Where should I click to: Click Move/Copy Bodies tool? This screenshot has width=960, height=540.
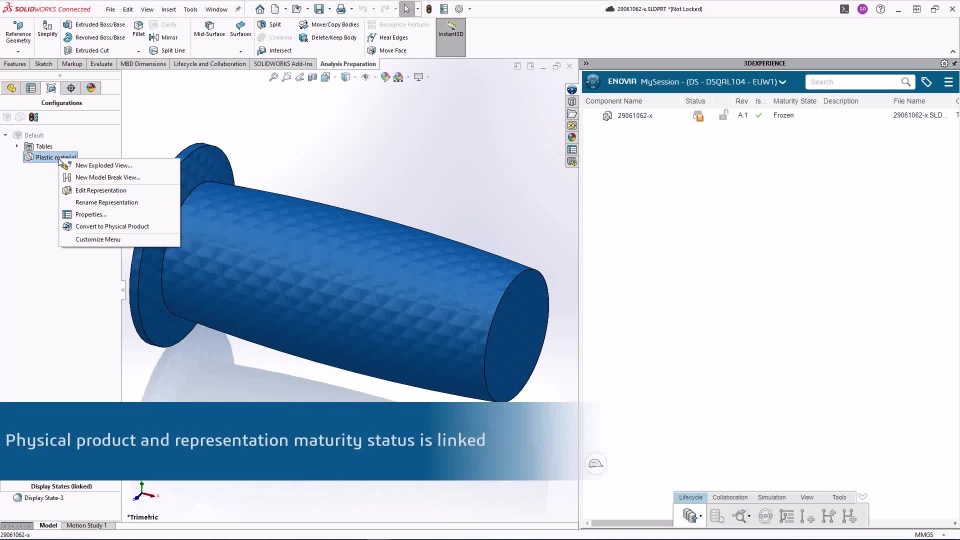click(x=329, y=24)
